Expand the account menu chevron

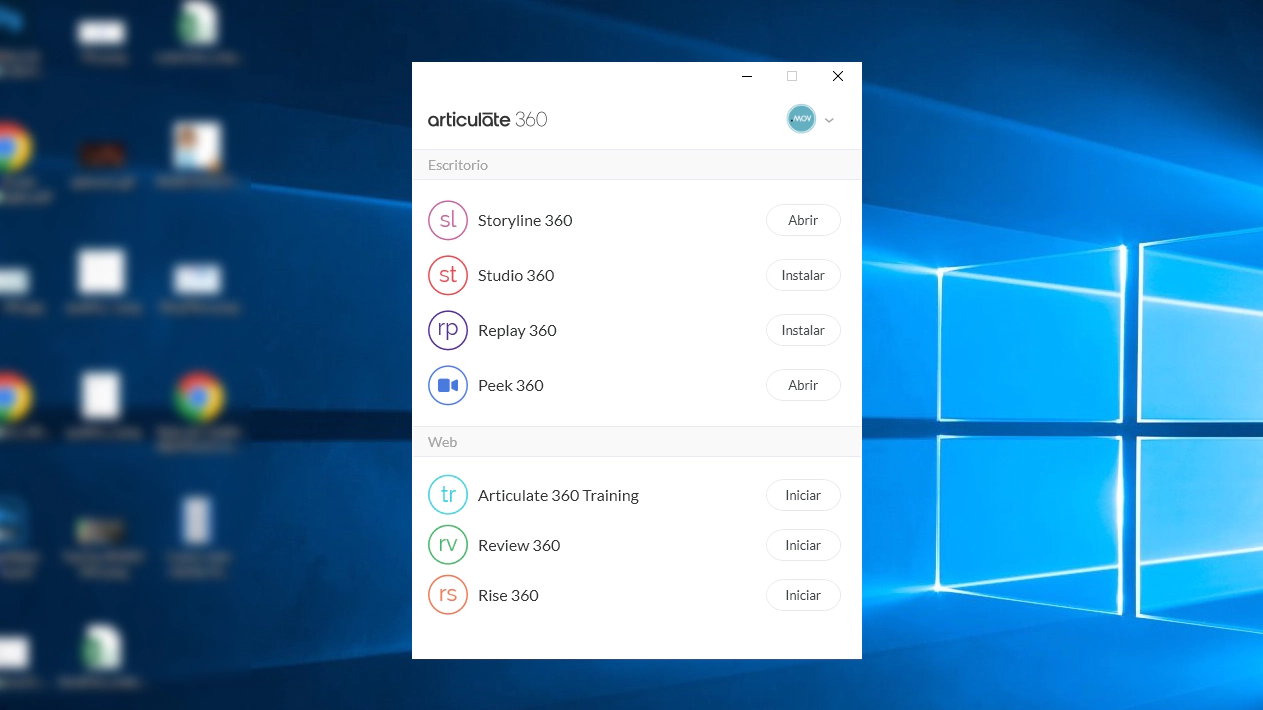click(x=829, y=120)
